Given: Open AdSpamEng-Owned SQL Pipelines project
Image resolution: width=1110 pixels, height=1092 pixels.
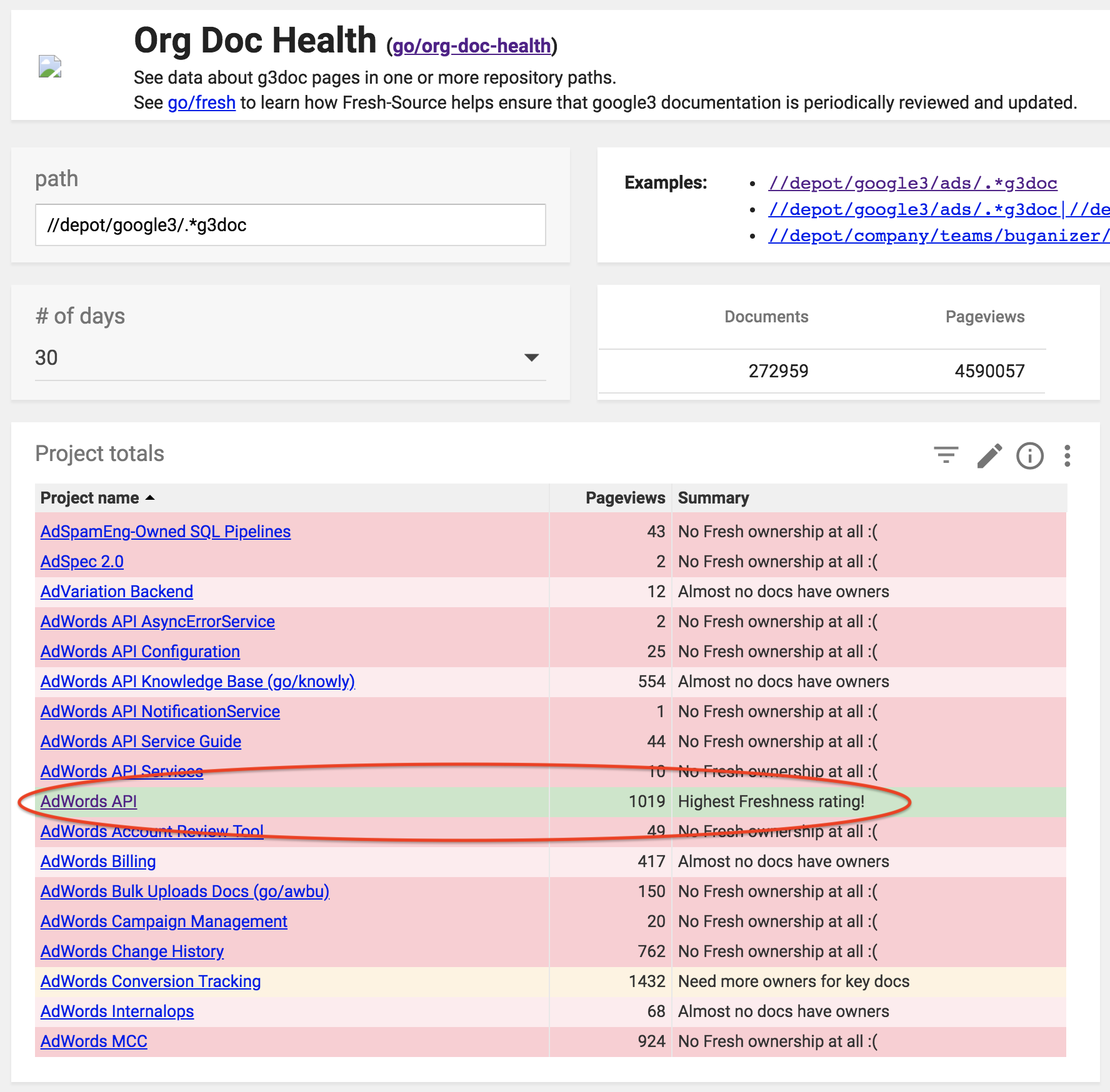Looking at the screenshot, I should point(166,532).
